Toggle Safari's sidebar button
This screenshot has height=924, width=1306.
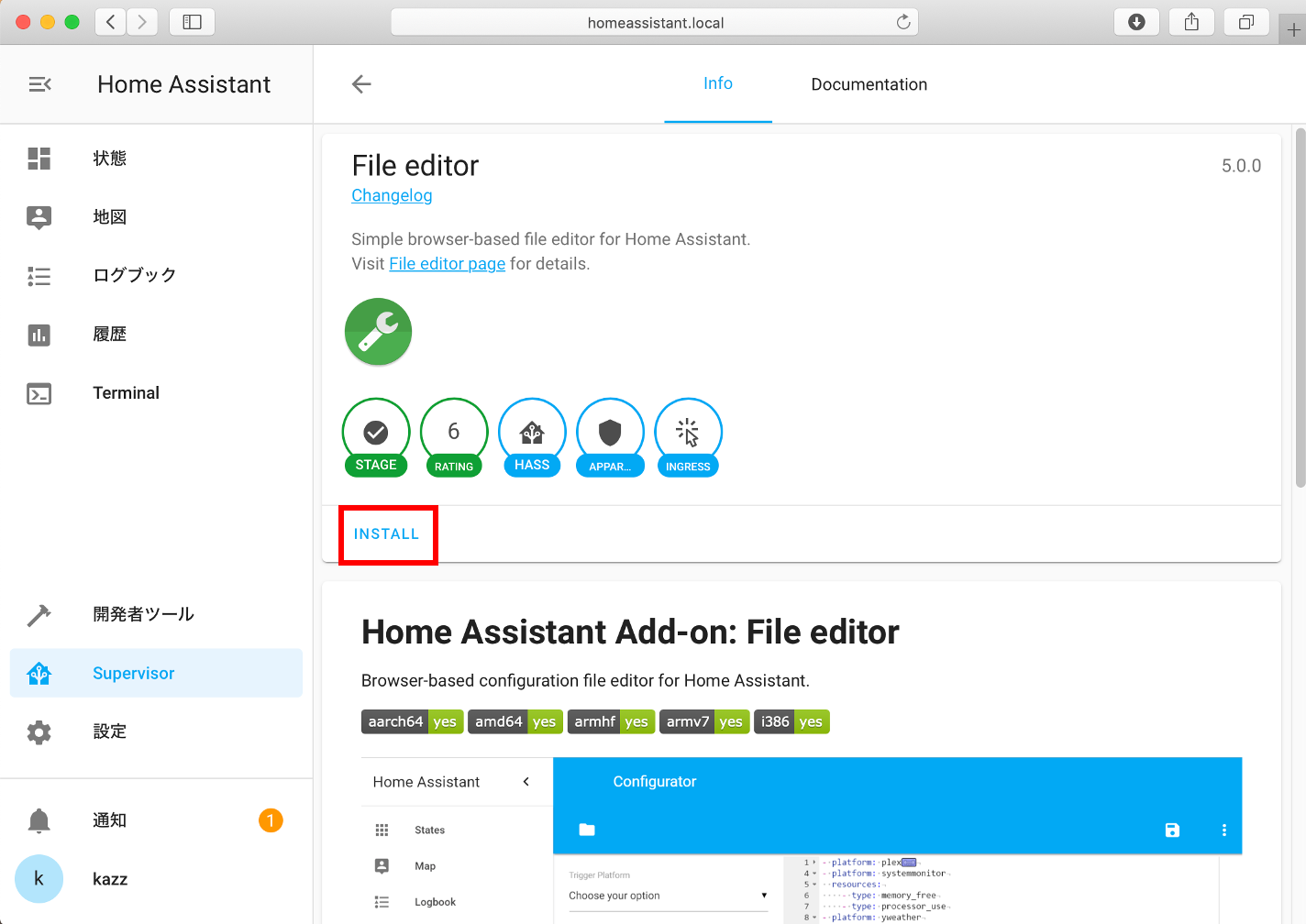click(193, 22)
